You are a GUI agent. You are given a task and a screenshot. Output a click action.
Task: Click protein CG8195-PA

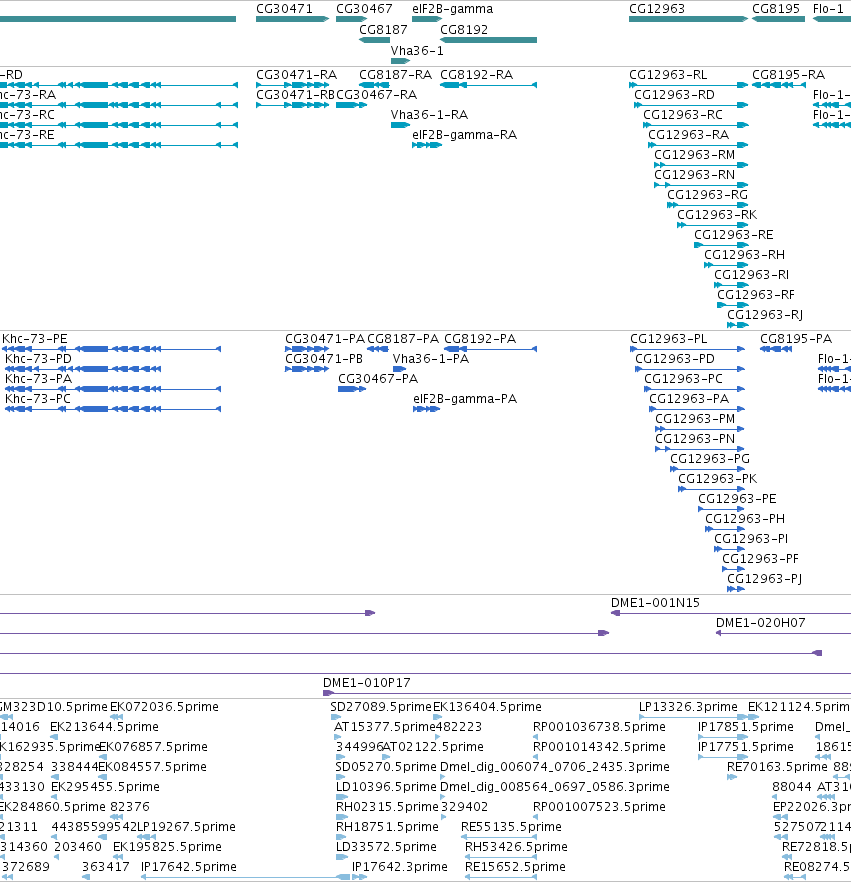point(796,339)
